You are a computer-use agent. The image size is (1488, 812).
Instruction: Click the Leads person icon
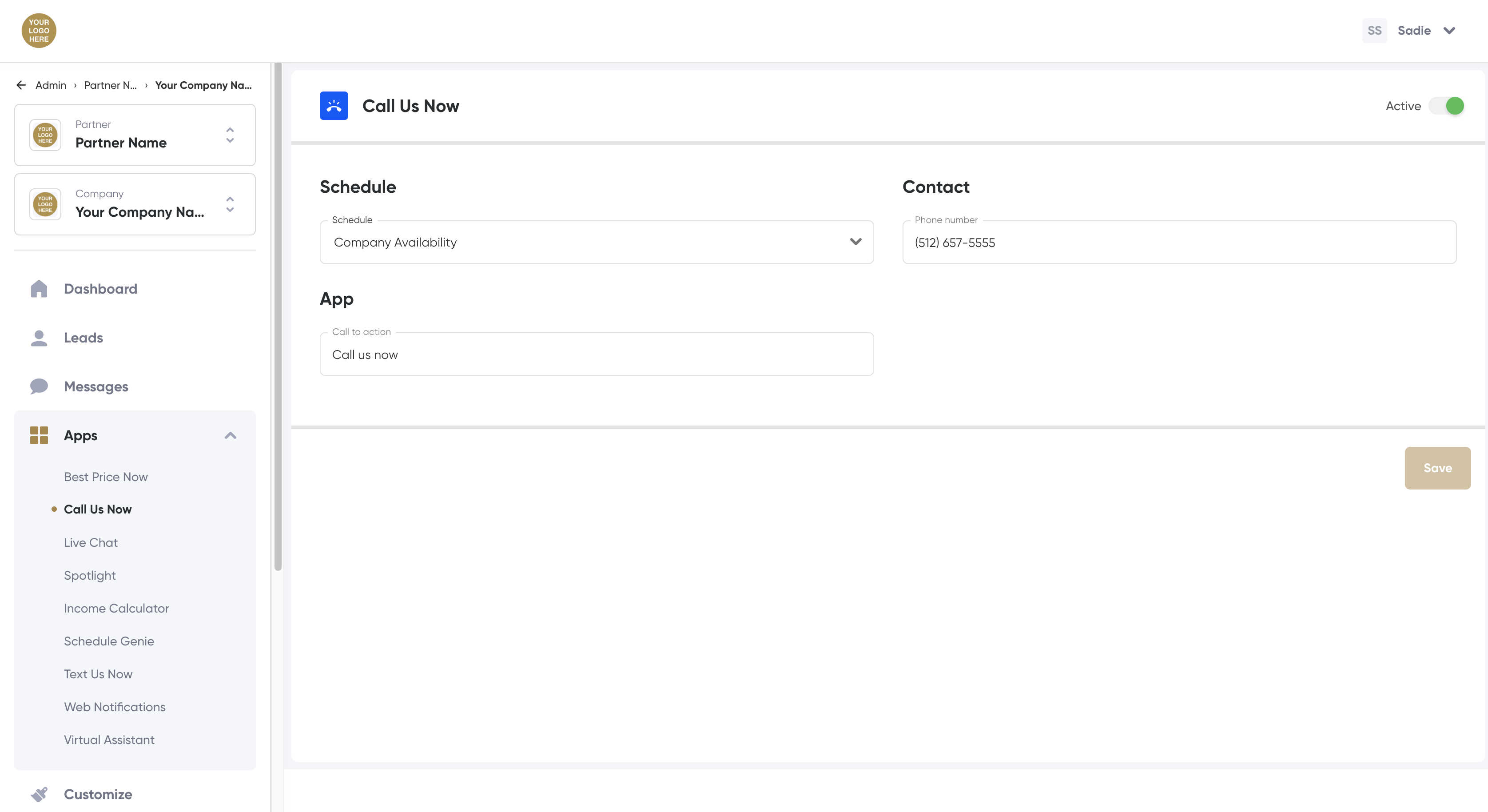39,338
